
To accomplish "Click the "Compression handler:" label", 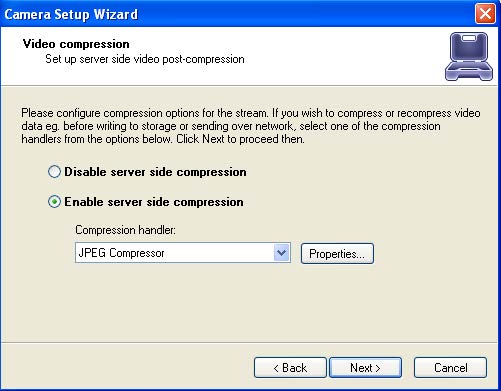I will tap(125, 230).
